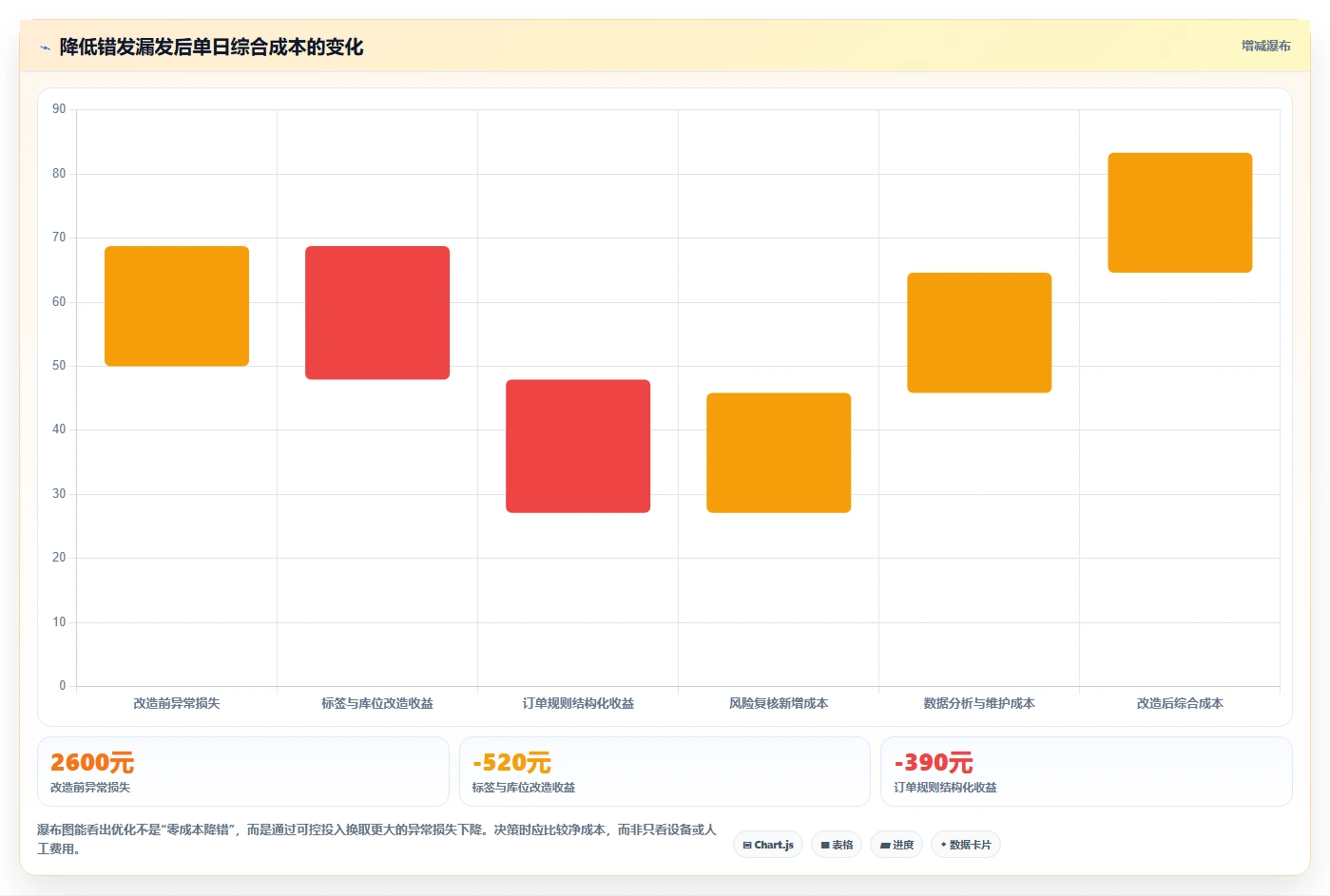Click the 进度 tag pill
The width and height of the screenshot is (1330, 896).
896,845
